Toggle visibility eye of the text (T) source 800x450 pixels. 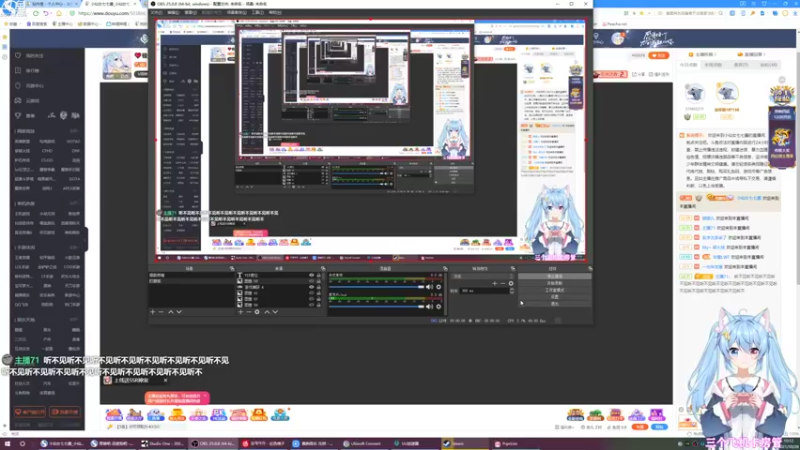tap(311, 276)
